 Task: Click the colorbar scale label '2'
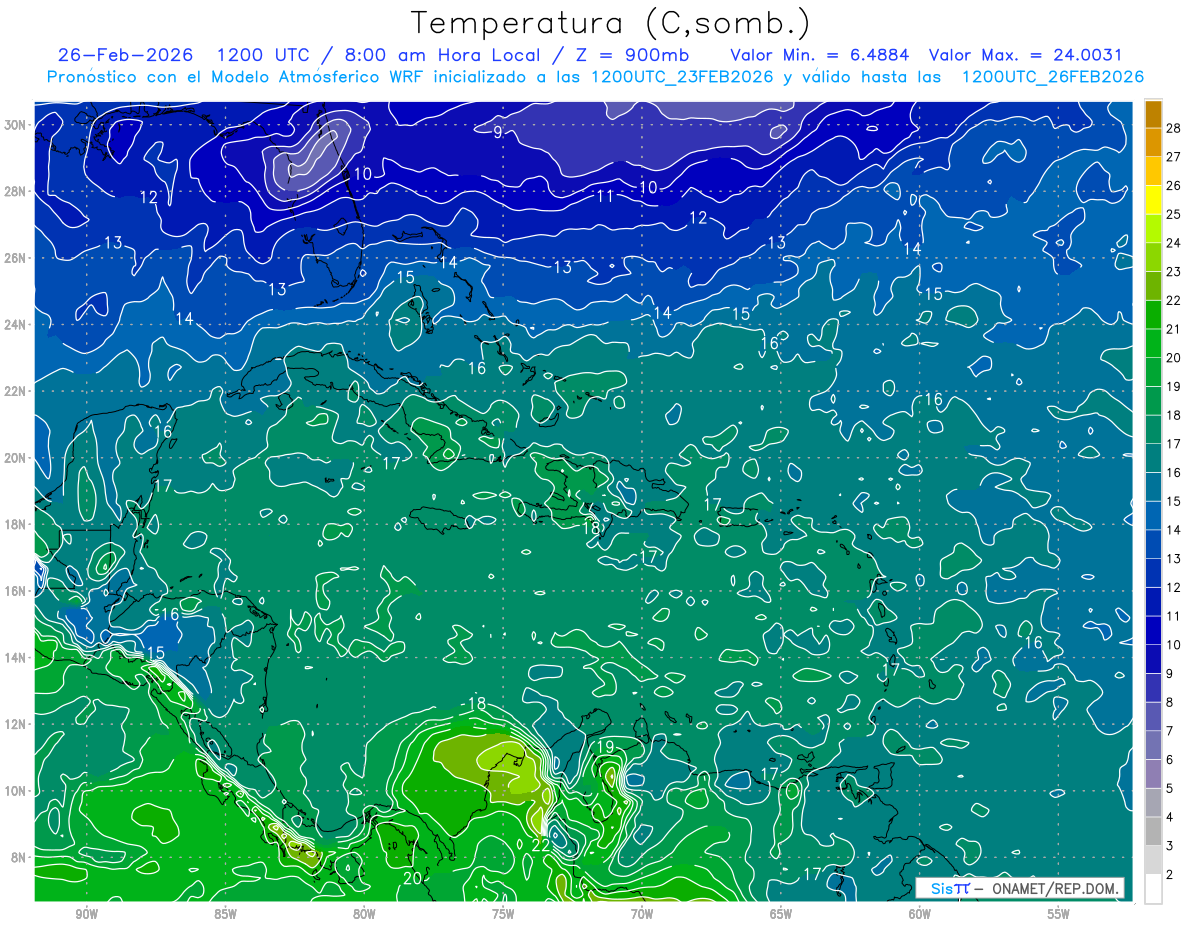pyautogui.click(x=1170, y=875)
